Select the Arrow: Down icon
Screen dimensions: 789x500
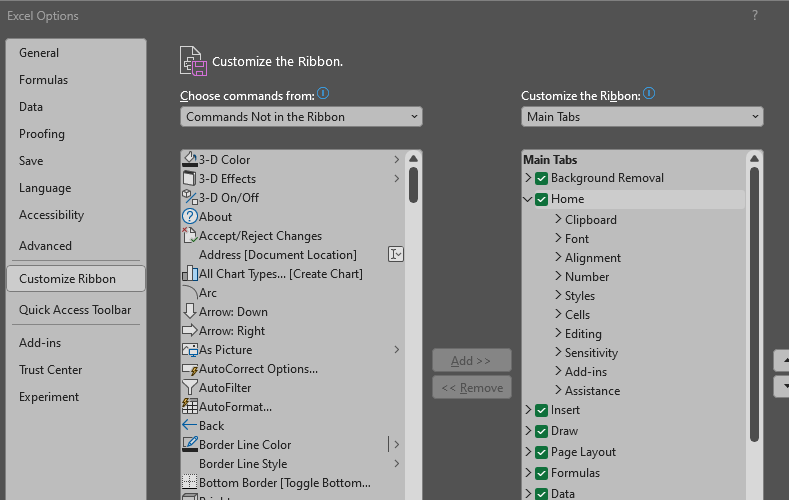[190, 311]
